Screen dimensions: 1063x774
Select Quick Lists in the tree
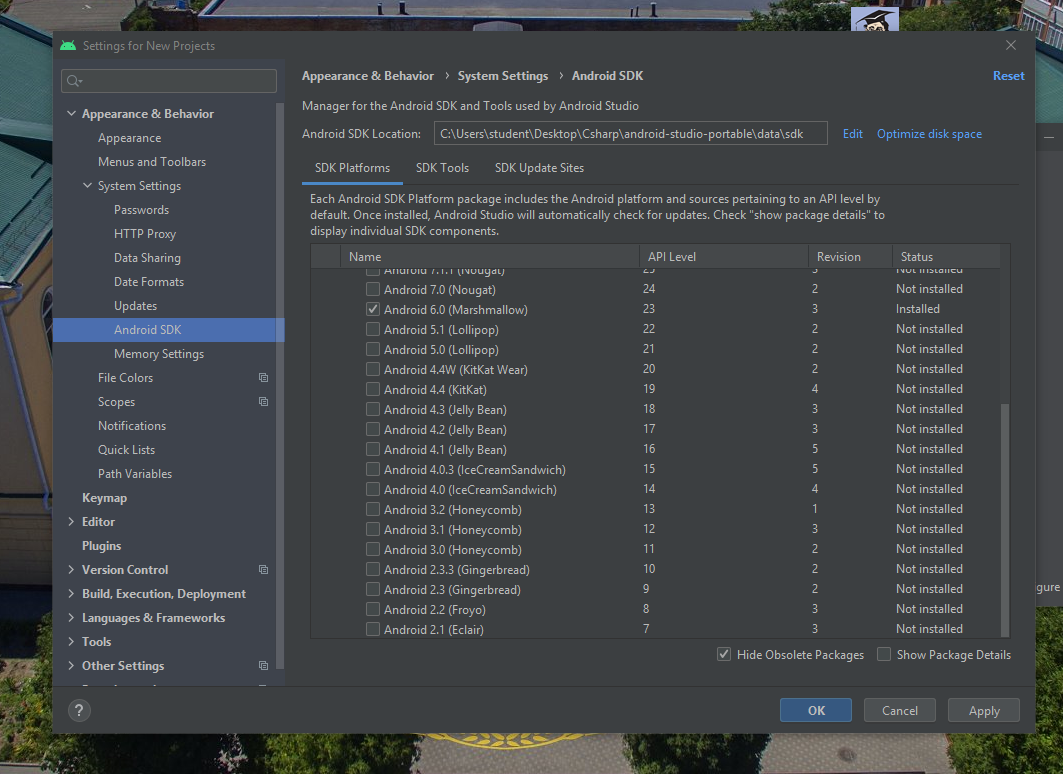click(x=126, y=449)
